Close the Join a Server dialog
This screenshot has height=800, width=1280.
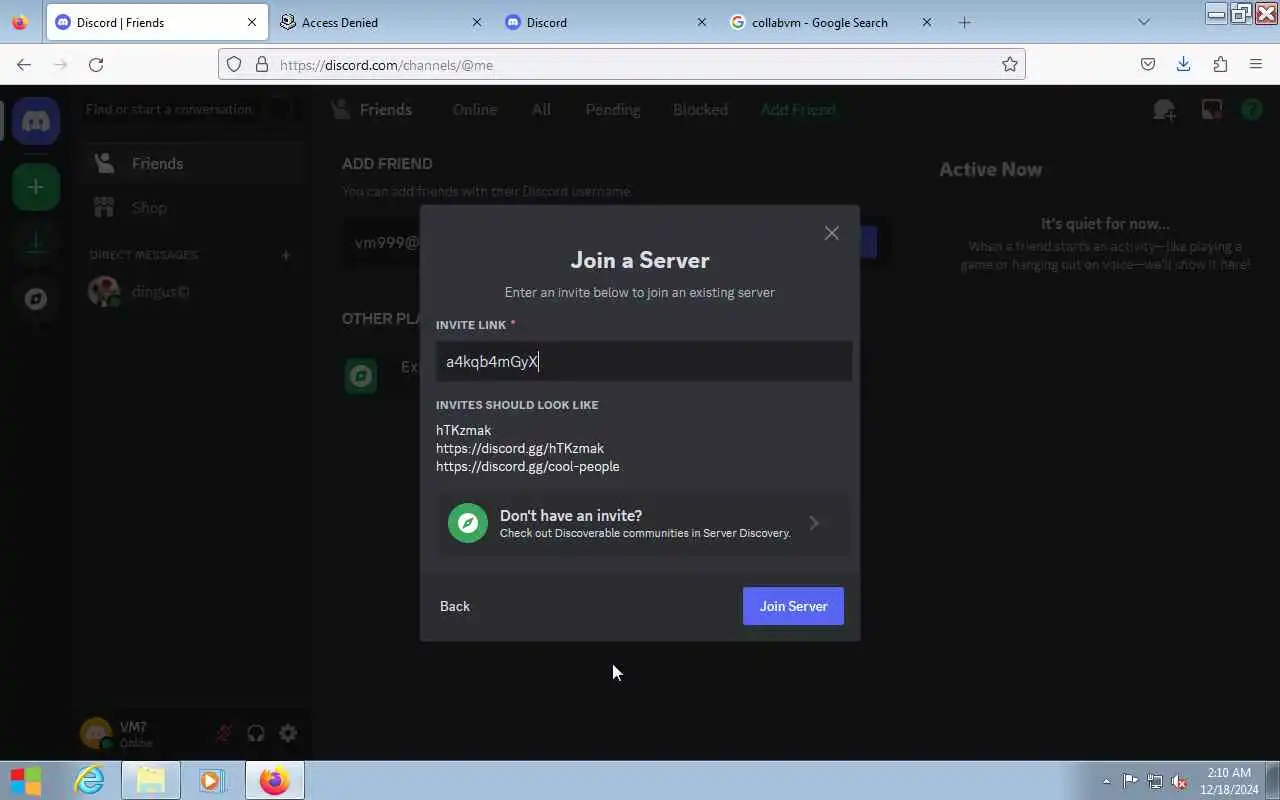click(x=831, y=233)
